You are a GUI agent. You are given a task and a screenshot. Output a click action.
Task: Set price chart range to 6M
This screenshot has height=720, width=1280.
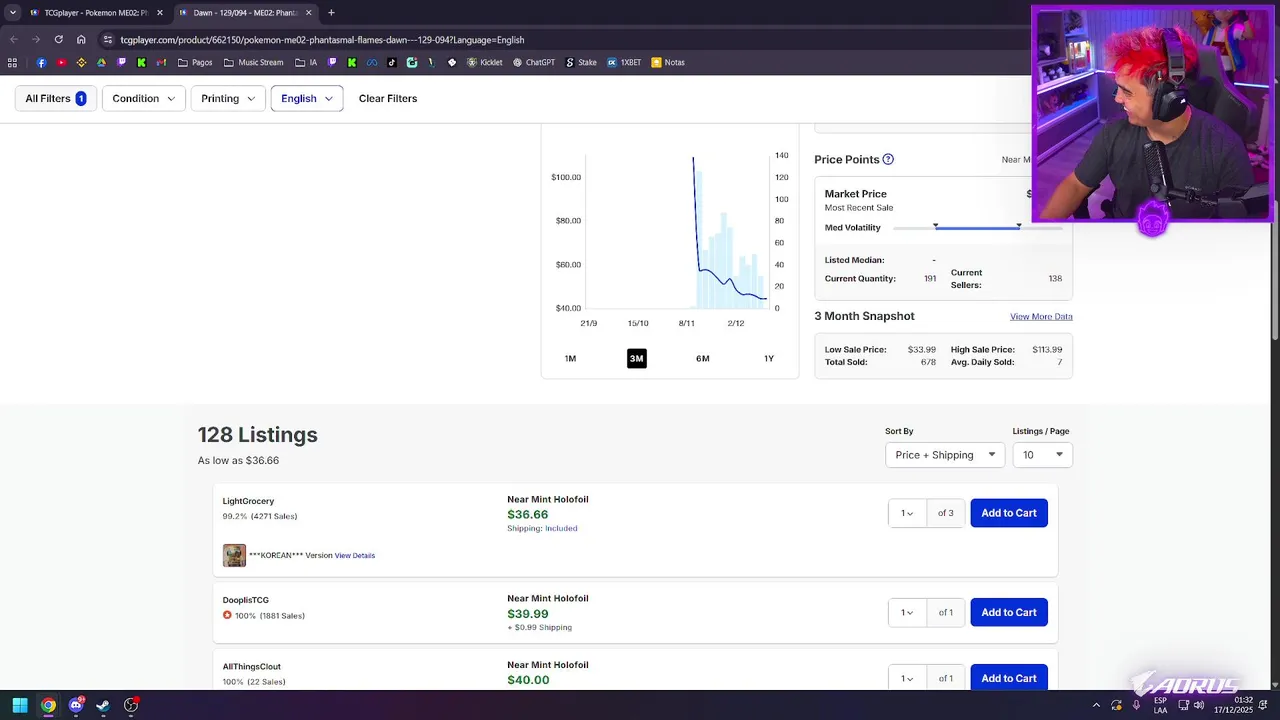click(x=703, y=358)
